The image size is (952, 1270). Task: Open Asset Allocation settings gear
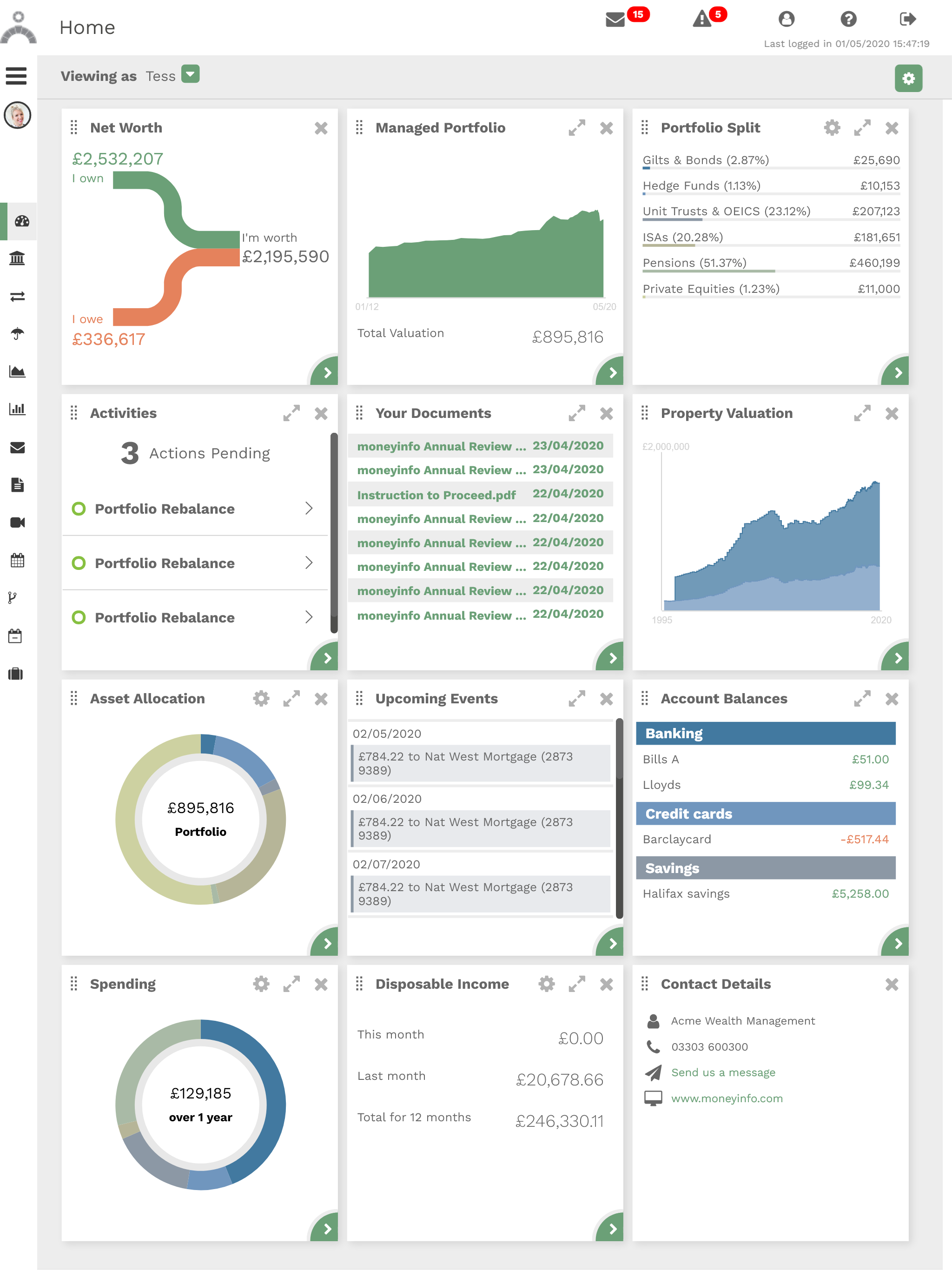click(x=261, y=698)
